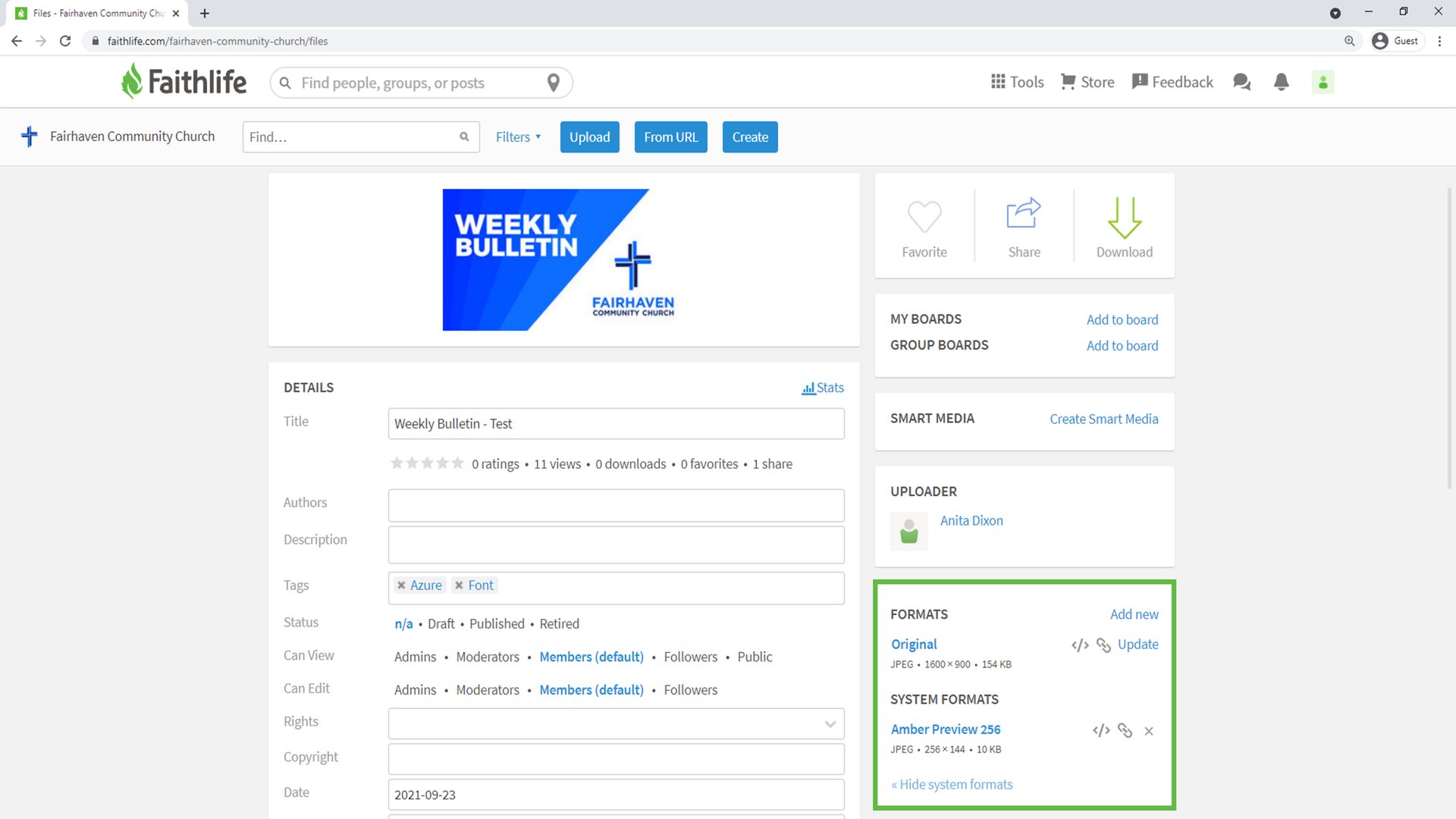Select the Files - Fairhaven browser tab

point(99,13)
